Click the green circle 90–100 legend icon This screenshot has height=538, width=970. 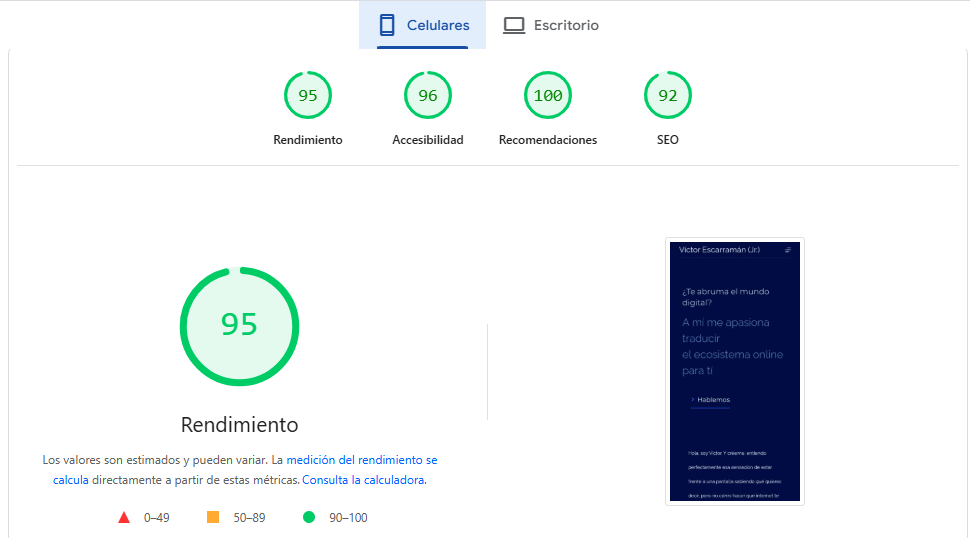tap(309, 517)
